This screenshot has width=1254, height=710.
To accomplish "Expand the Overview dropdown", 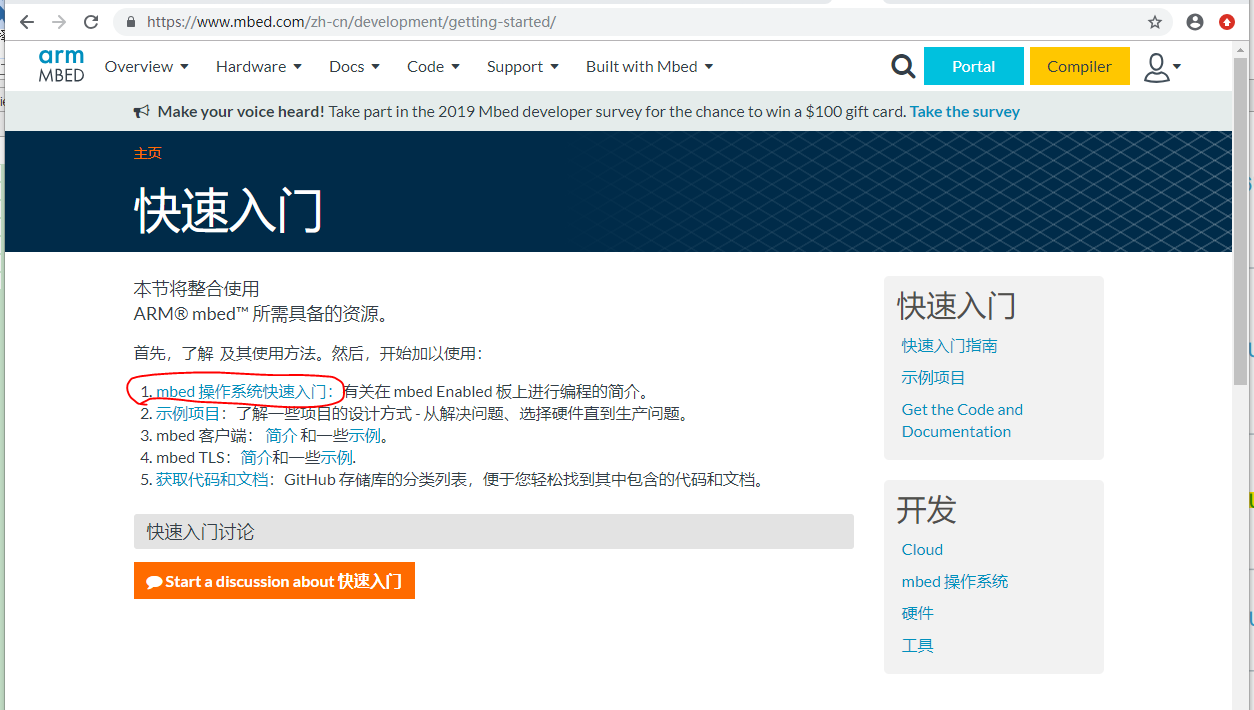I will point(146,66).
